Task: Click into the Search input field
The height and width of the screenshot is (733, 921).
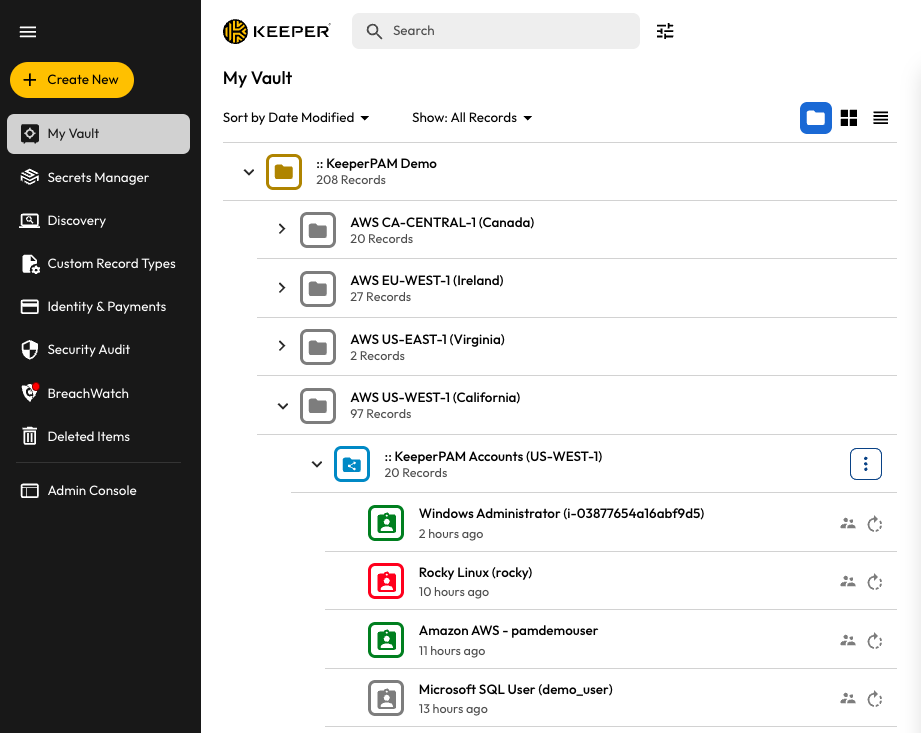Action: [x=510, y=31]
